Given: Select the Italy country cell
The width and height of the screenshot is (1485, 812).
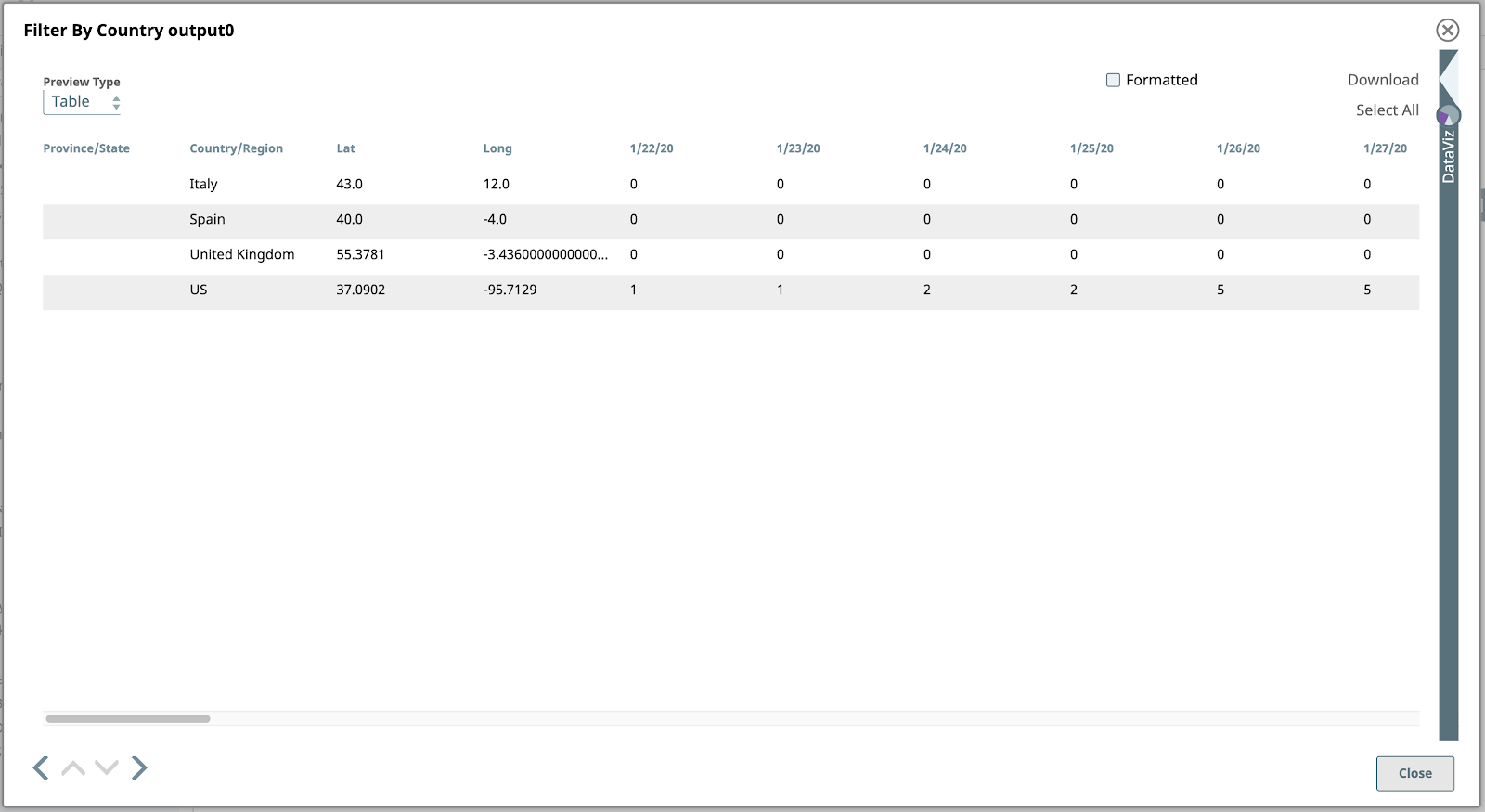Looking at the screenshot, I should pyautogui.click(x=203, y=184).
